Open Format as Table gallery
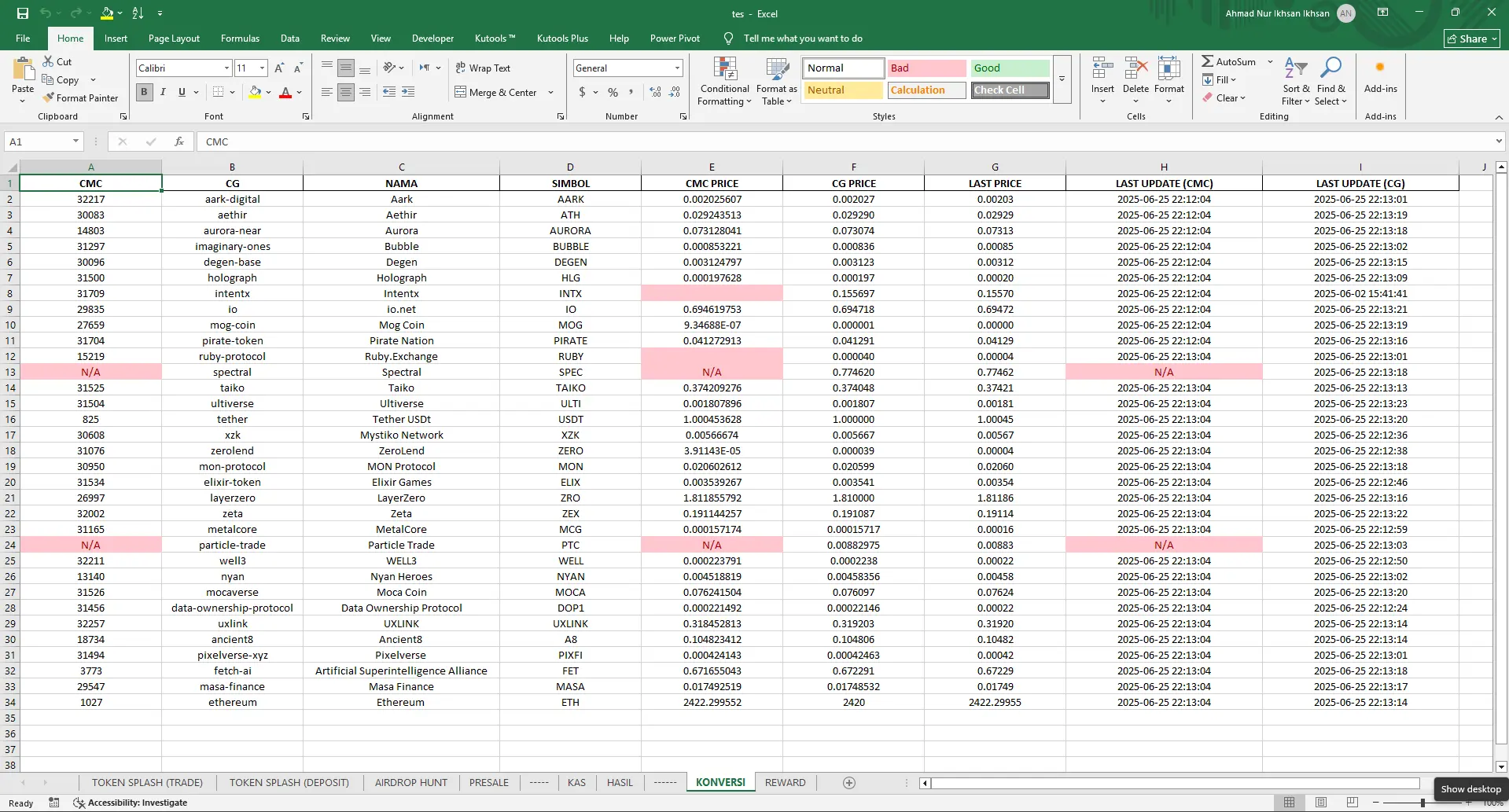This screenshot has width=1509, height=812. click(777, 82)
